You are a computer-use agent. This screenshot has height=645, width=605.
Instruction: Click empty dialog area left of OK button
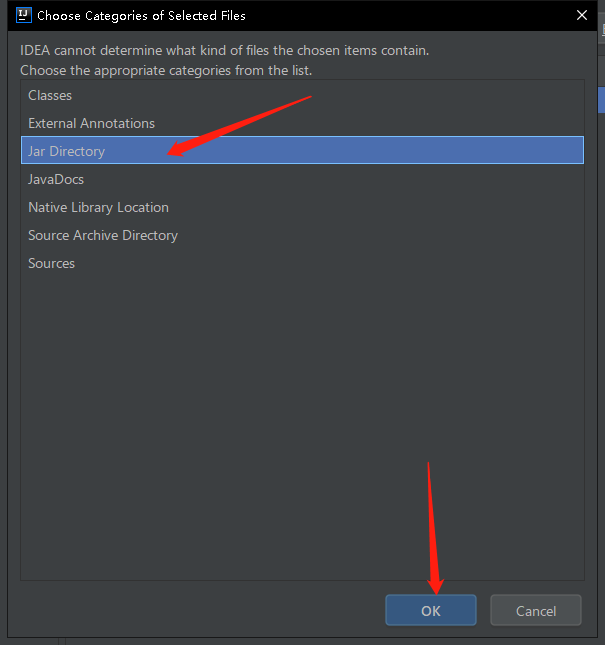click(200, 611)
